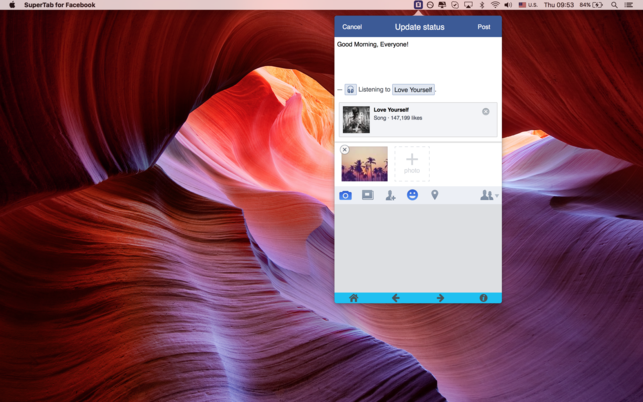Open the info icon in bottom bar

[483, 298]
